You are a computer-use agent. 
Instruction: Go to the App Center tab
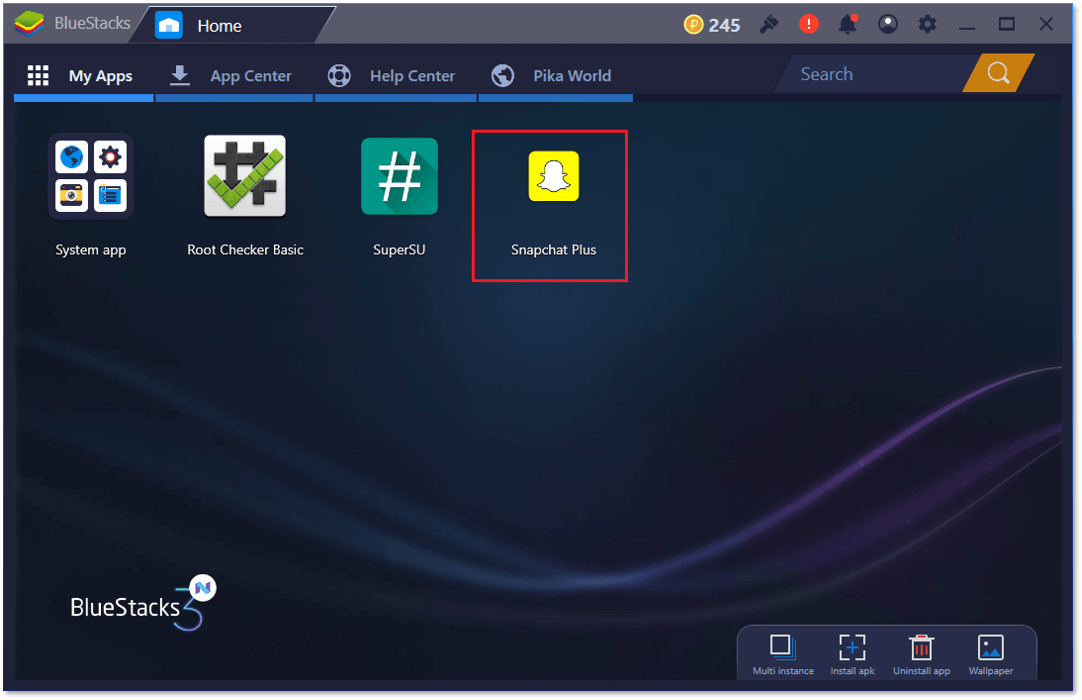point(234,76)
